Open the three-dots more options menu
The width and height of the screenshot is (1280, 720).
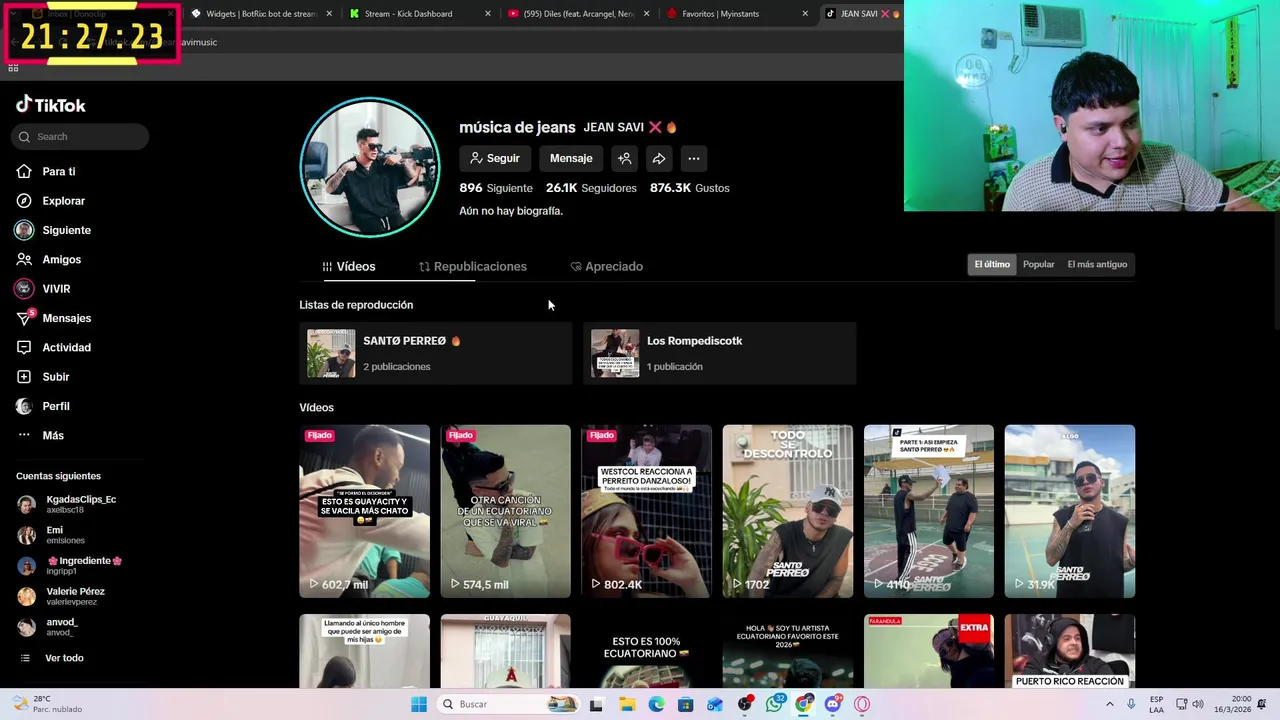point(694,158)
